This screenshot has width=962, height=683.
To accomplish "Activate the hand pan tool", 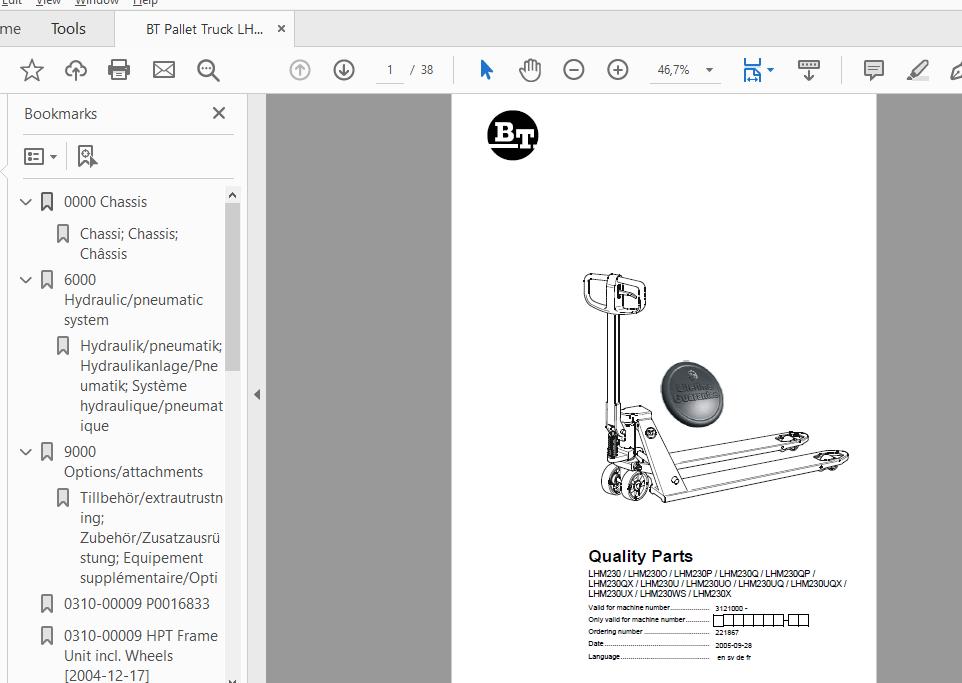I will point(529,70).
